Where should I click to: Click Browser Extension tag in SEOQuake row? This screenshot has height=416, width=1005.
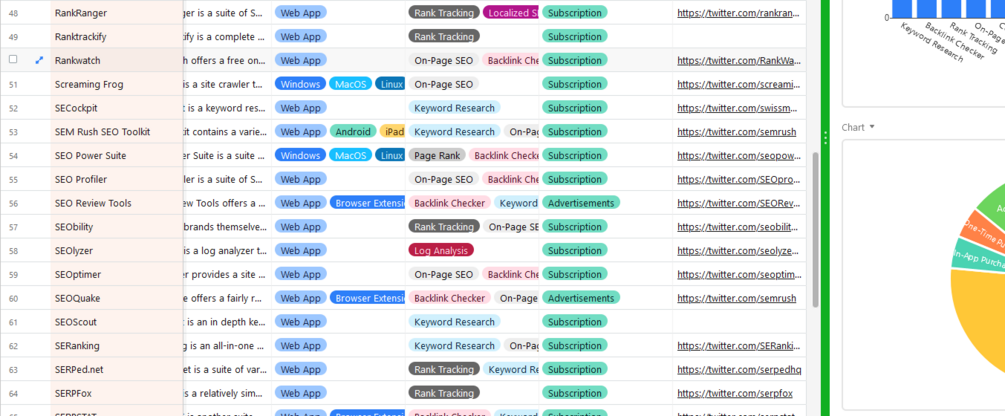click(x=368, y=297)
